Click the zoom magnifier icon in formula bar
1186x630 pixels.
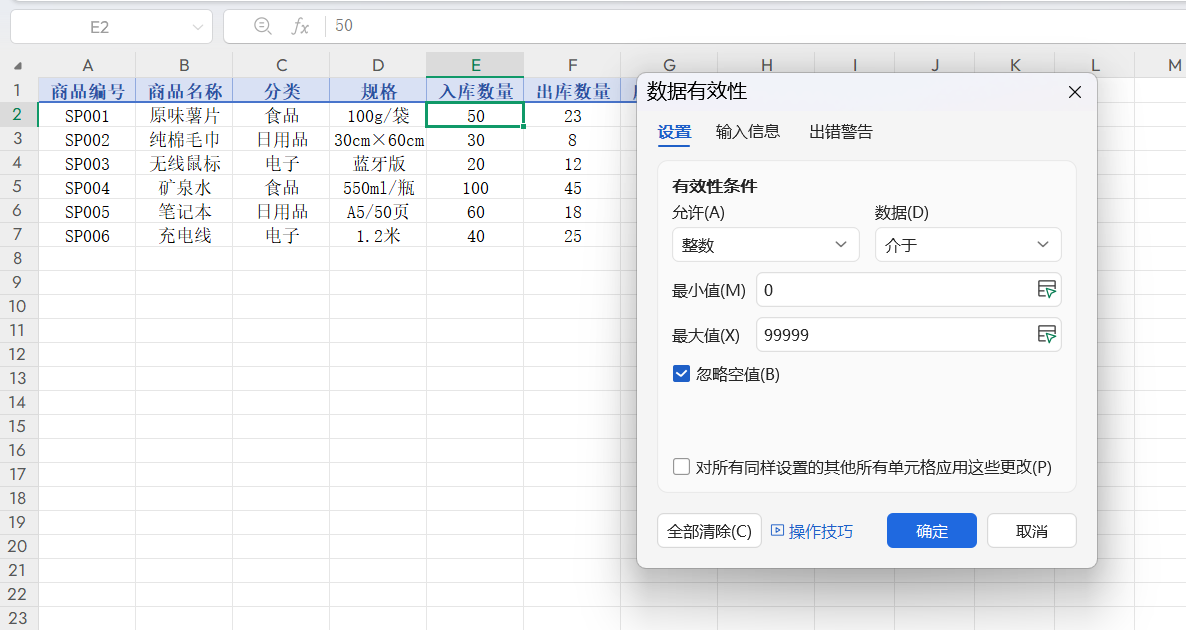pyautogui.click(x=263, y=26)
